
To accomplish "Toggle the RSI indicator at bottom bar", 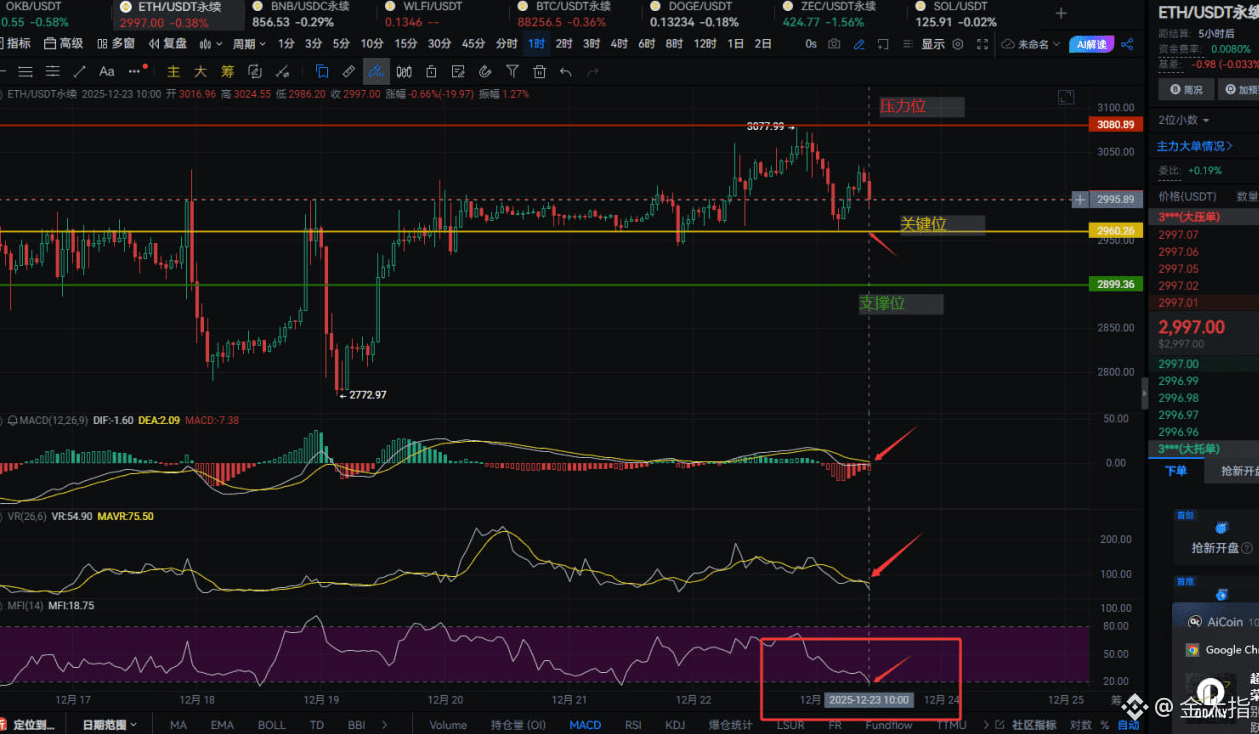I will tap(633, 725).
